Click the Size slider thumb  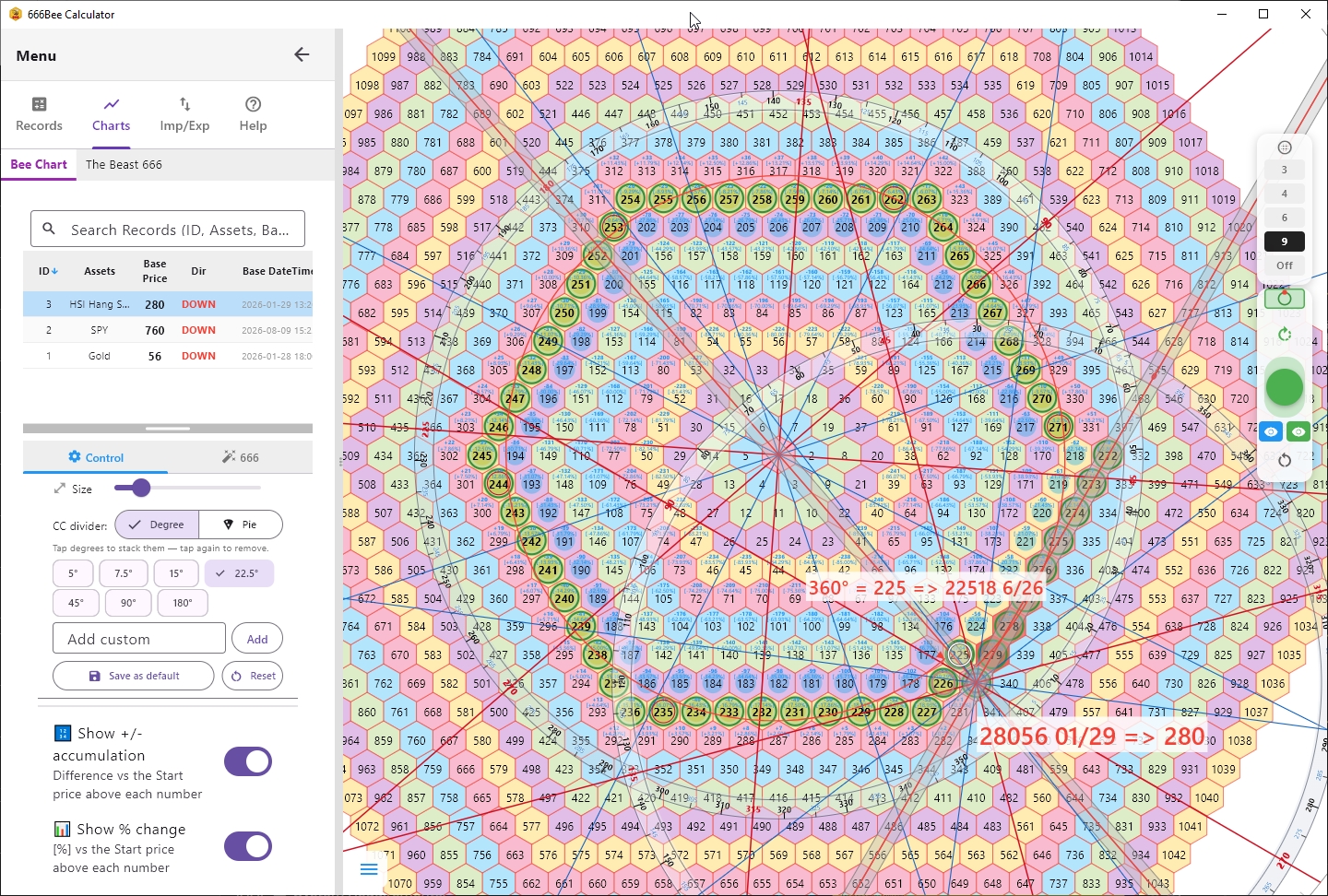pos(140,488)
